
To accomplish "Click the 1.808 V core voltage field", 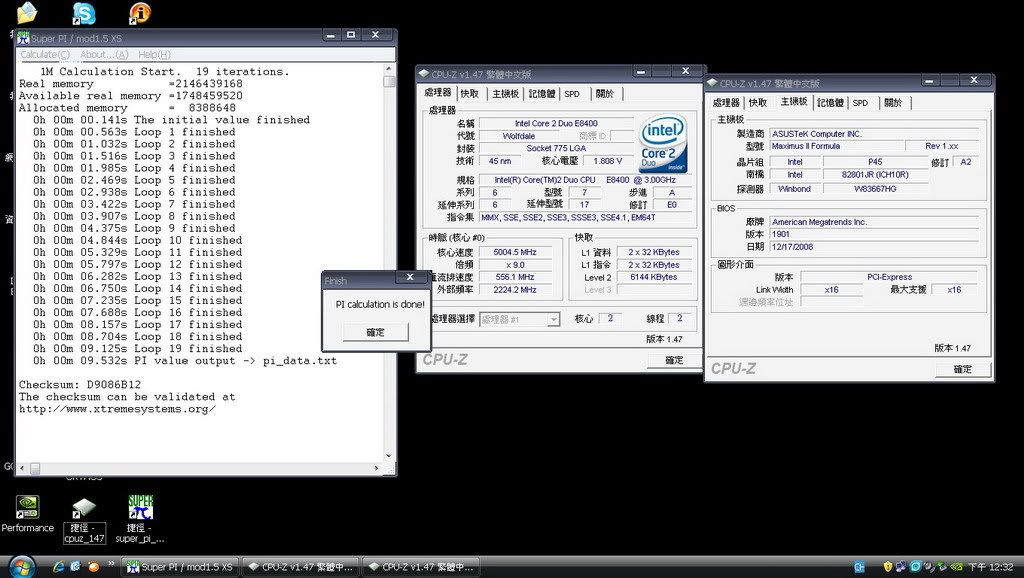I will pyautogui.click(x=608, y=161).
